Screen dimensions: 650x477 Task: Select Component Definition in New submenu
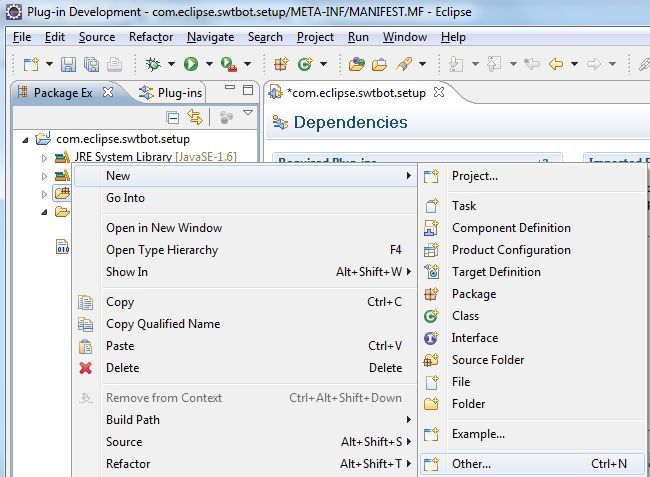coord(533,228)
